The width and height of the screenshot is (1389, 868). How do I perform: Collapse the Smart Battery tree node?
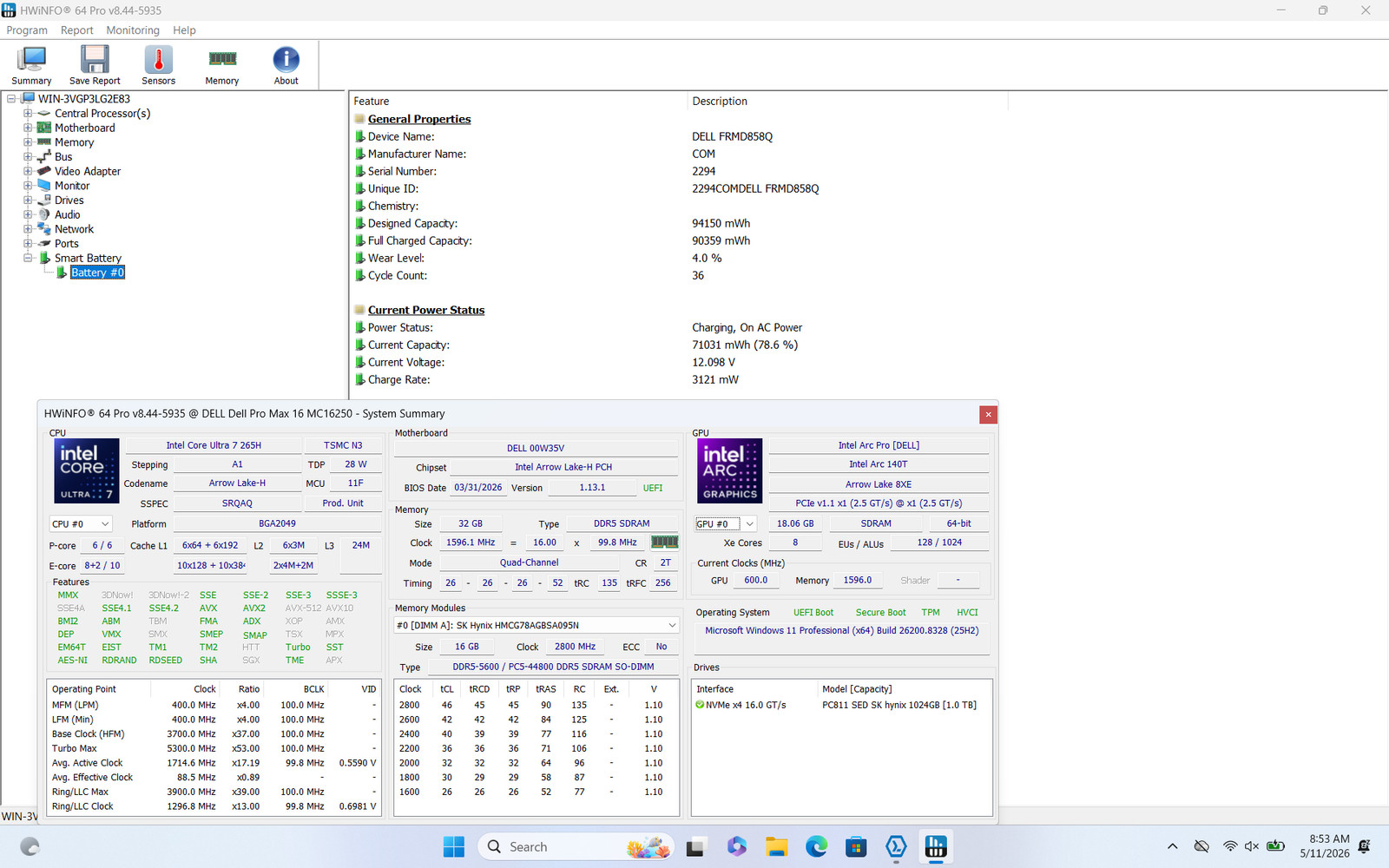[x=28, y=258]
